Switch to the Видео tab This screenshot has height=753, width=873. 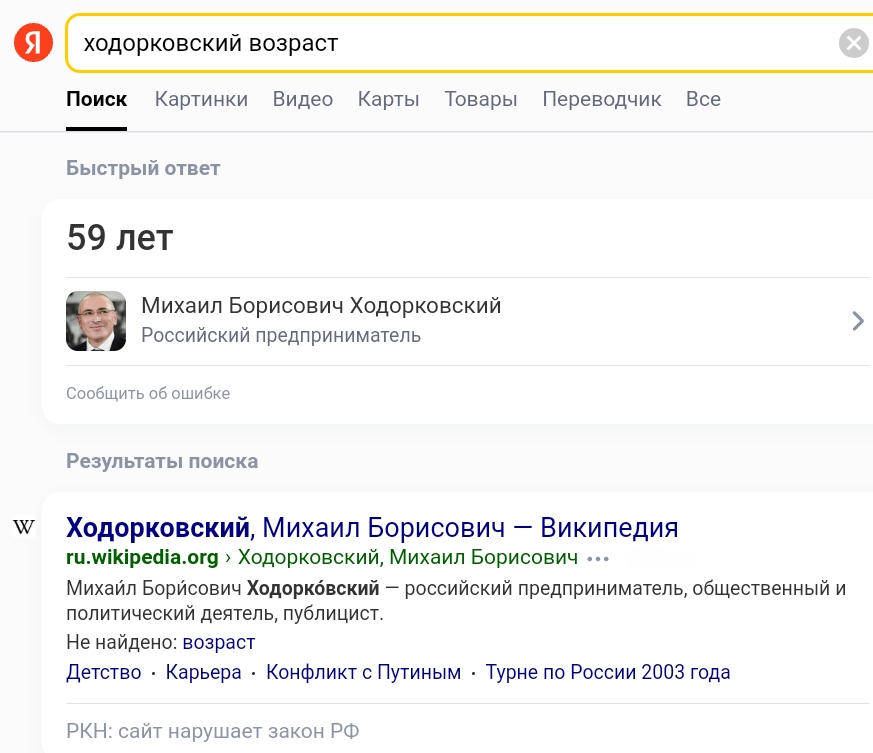click(x=302, y=99)
